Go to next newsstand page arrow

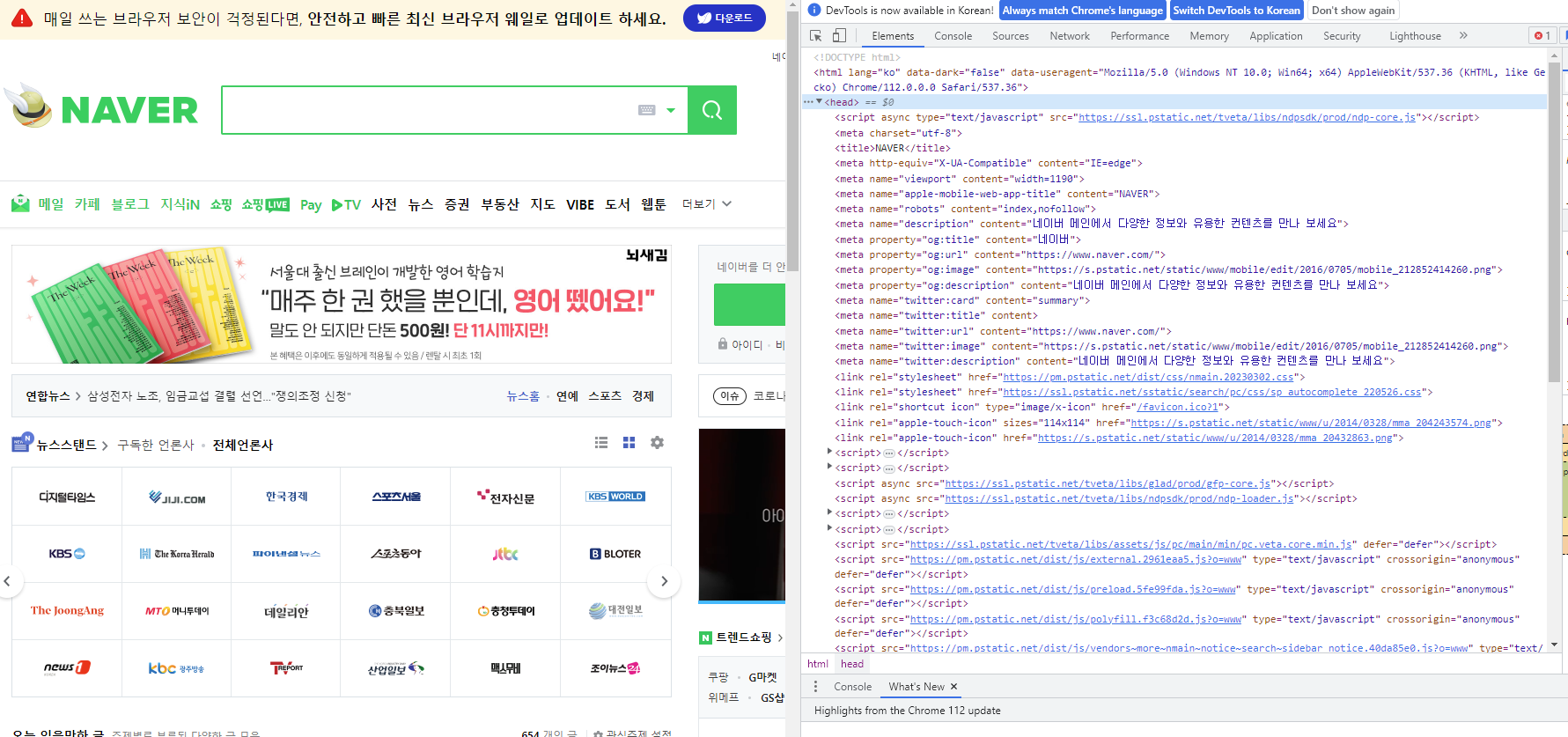[x=664, y=581]
